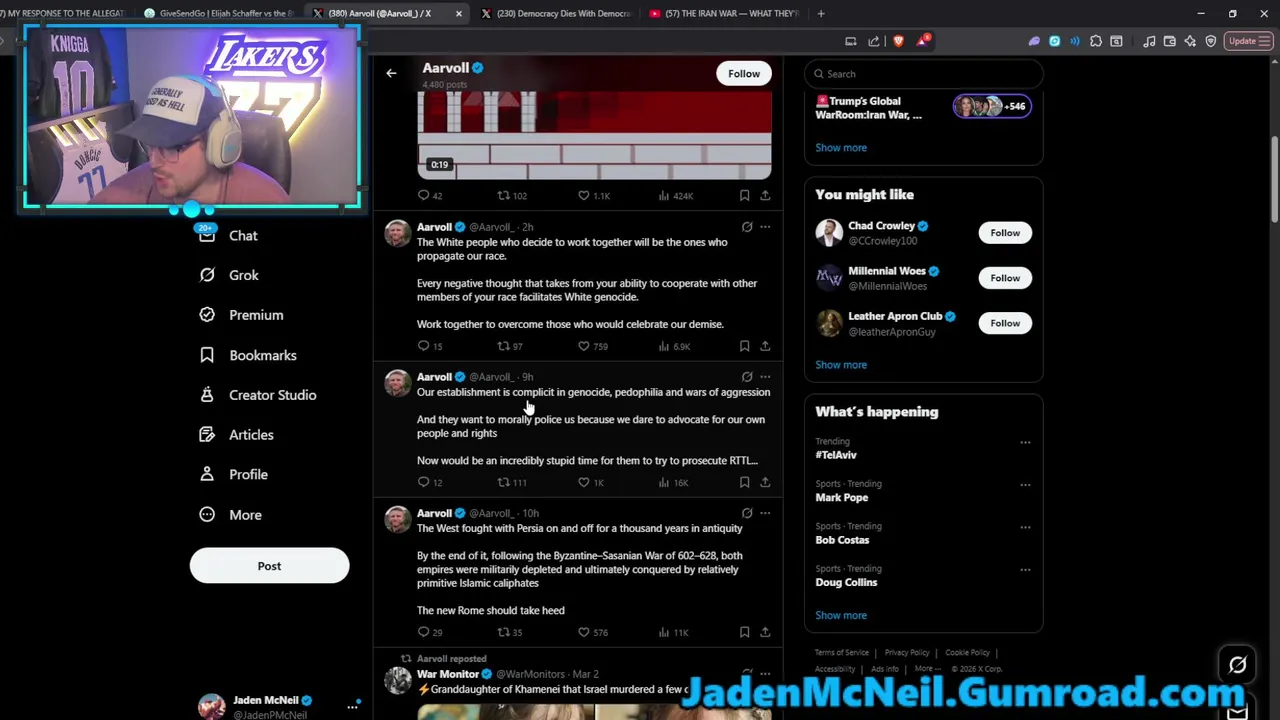Open the Privacy Policy link
The width and height of the screenshot is (1280, 720).
click(x=907, y=653)
